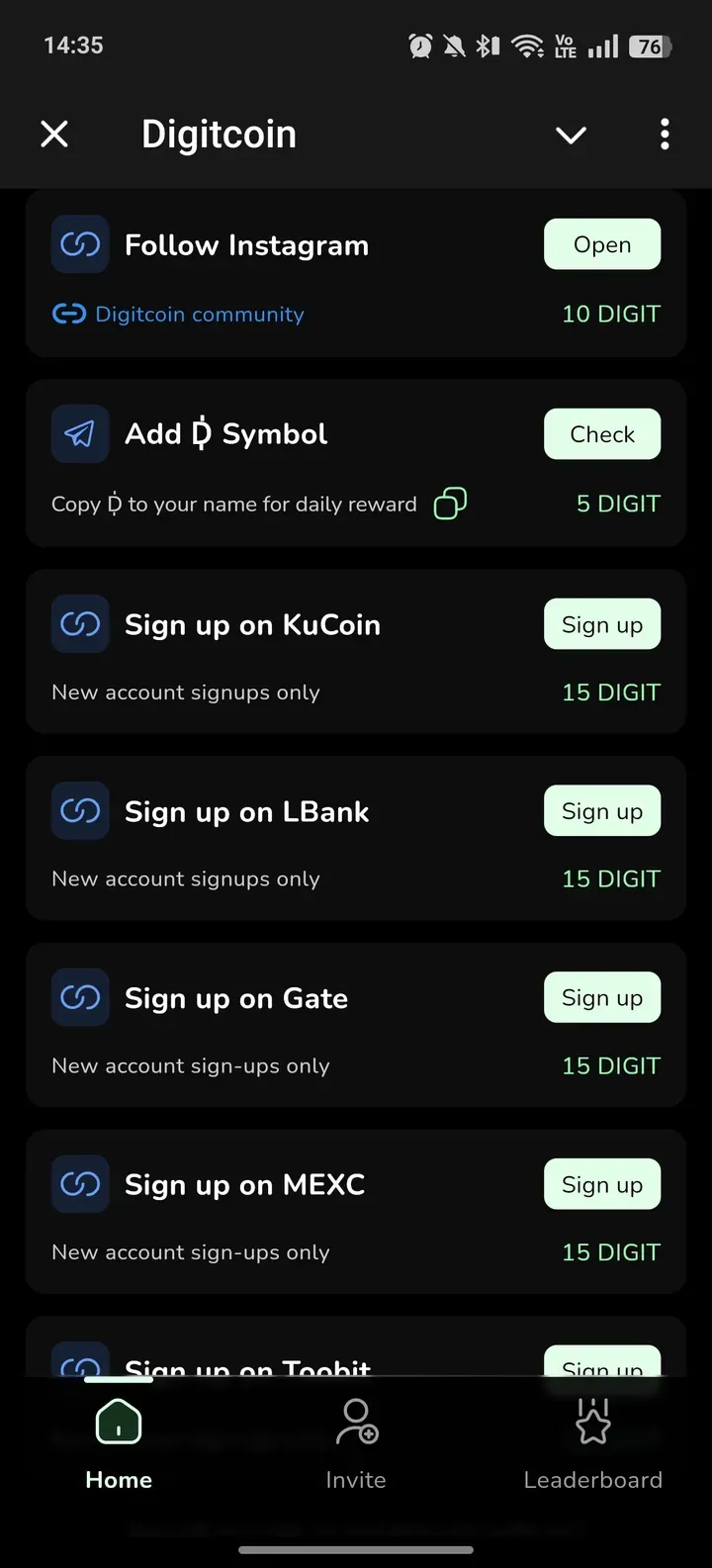
Task: Open the Invite tab
Action: click(356, 1443)
